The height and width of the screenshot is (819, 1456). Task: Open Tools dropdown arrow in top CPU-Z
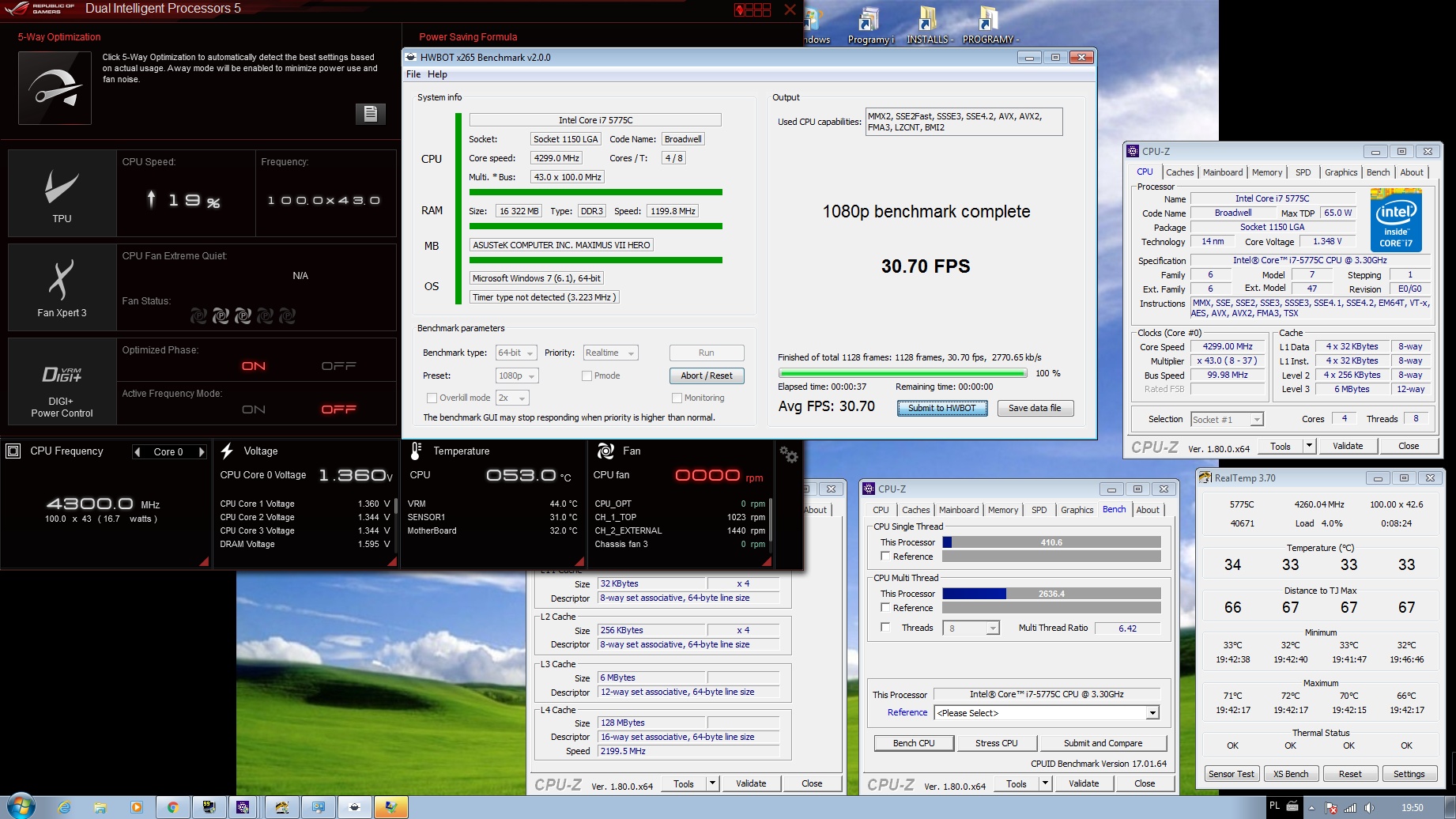pos(1309,446)
